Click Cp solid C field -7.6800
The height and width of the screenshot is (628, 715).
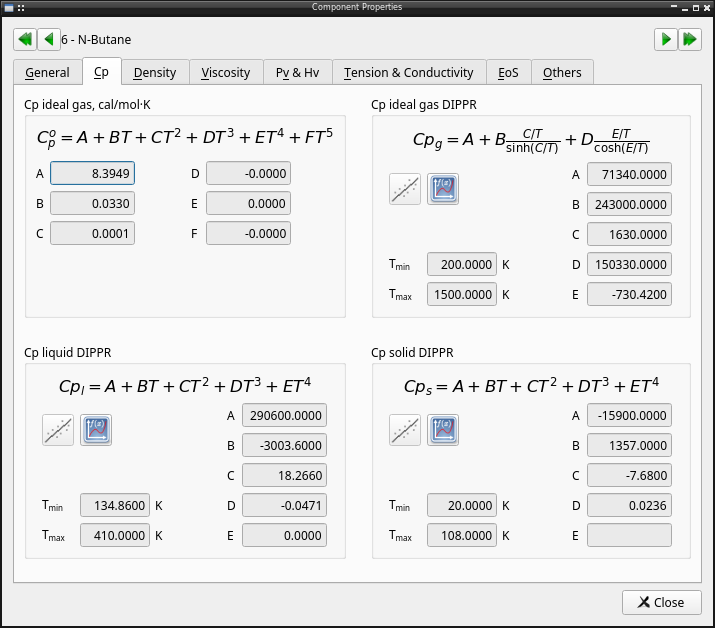point(629,476)
